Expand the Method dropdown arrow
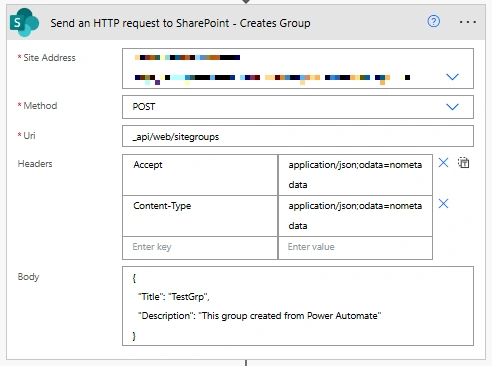Screen dimensions: 492x366 click(x=452, y=107)
